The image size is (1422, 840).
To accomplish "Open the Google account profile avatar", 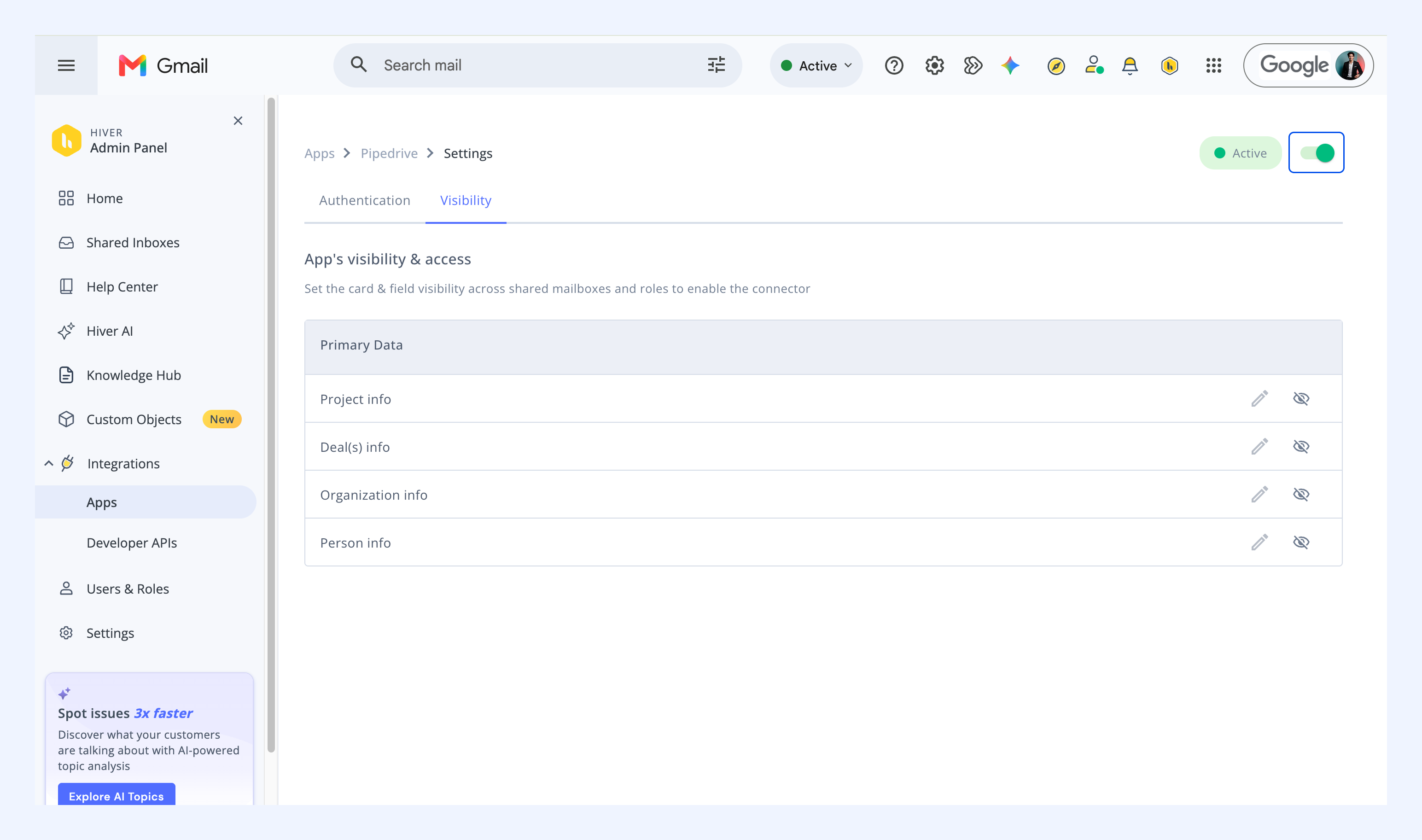I will click(1350, 66).
